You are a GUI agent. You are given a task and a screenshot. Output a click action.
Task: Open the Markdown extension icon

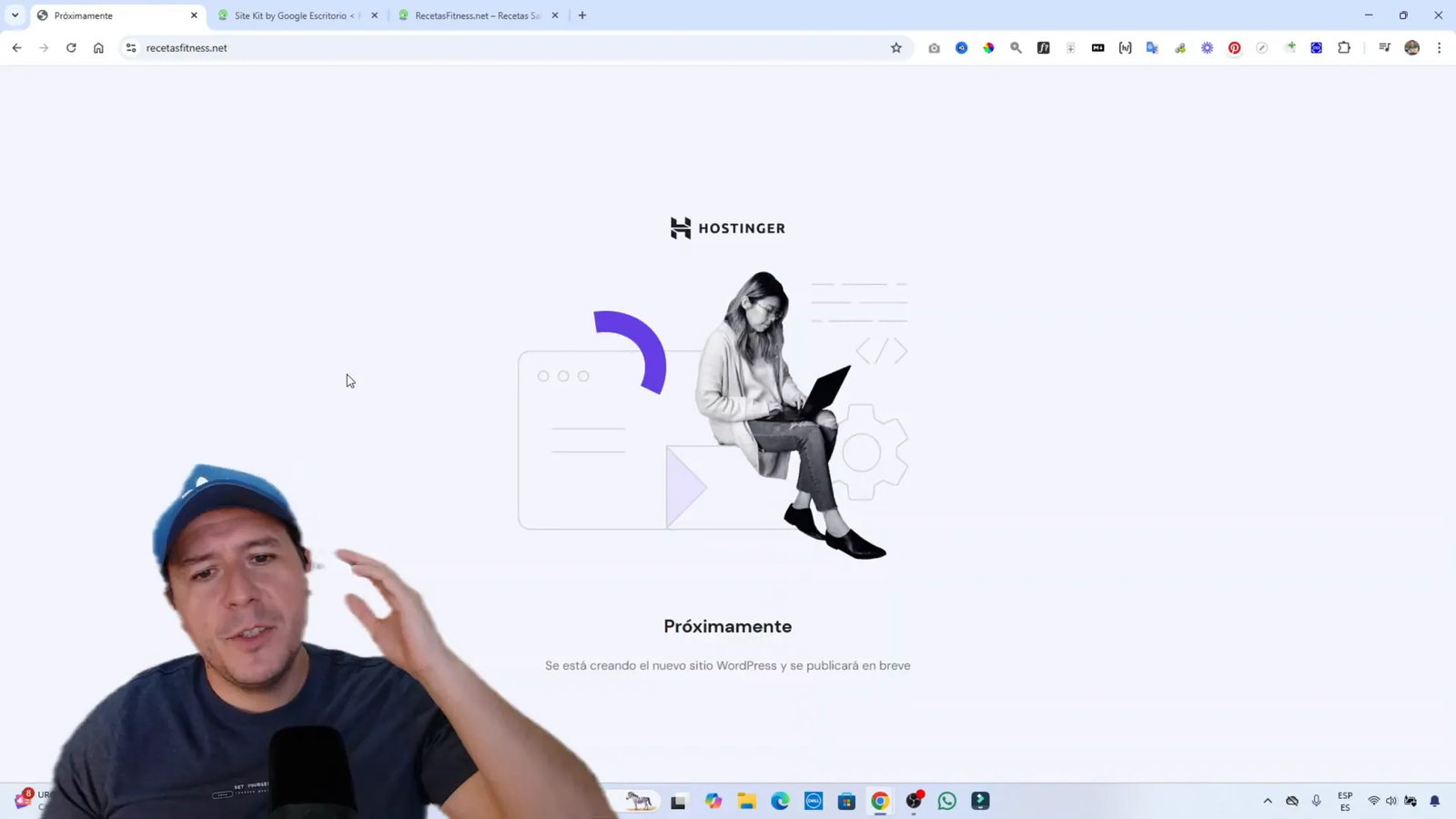1097,47
